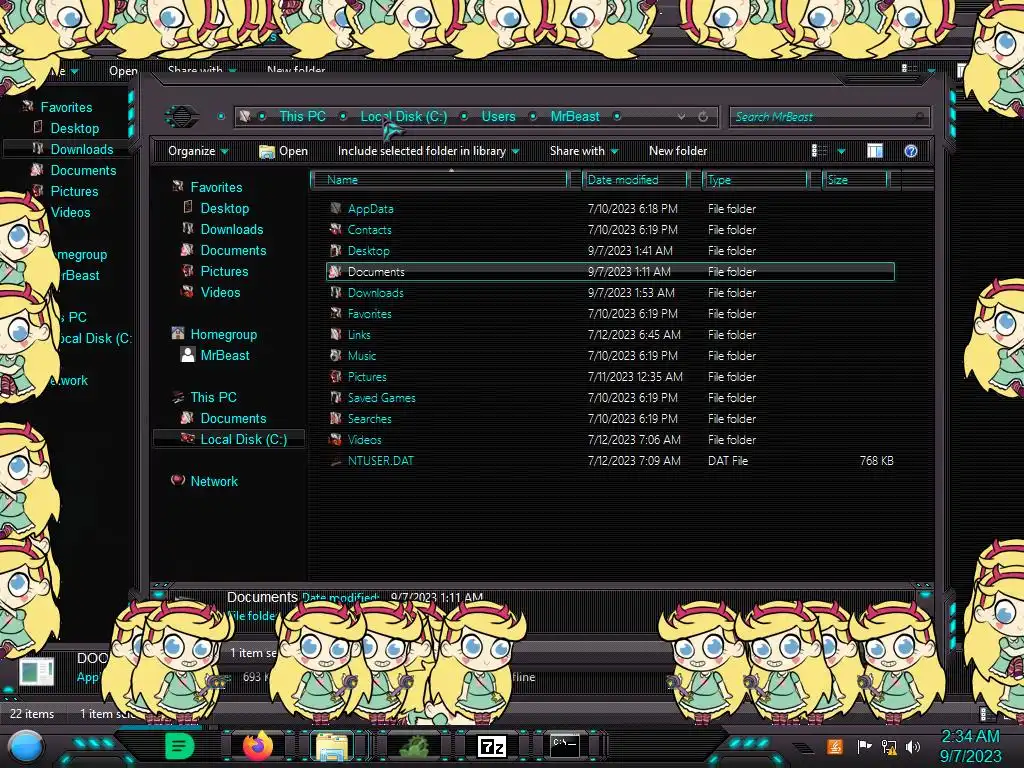Open the Action Center flag tray icon
1024x768 pixels.
pyautogui.click(x=864, y=746)
